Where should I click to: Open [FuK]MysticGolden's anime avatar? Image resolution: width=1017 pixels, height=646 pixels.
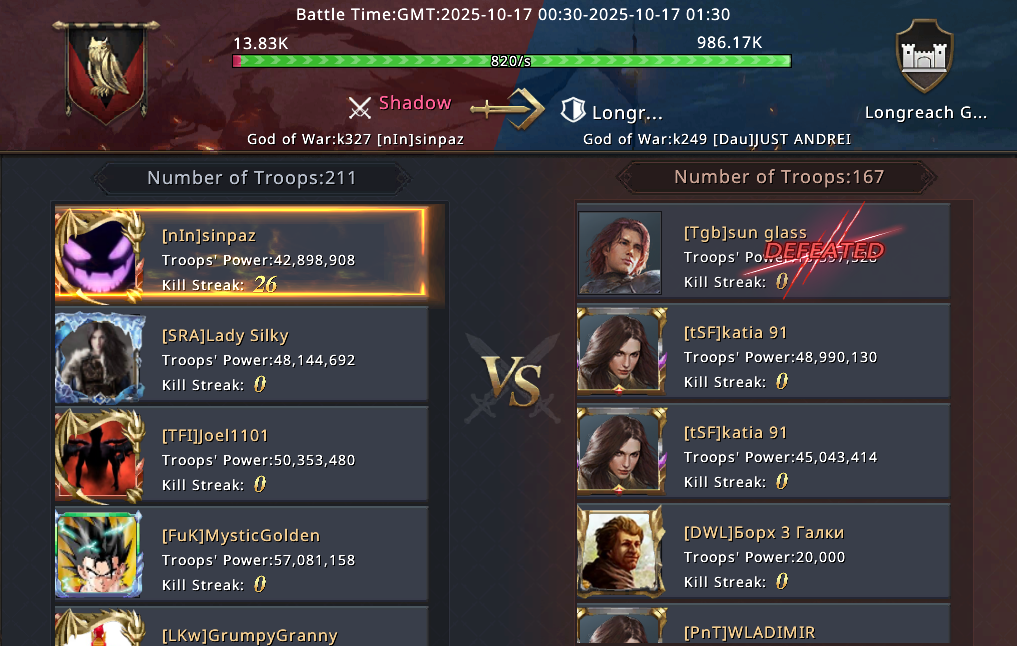[99, 555]
